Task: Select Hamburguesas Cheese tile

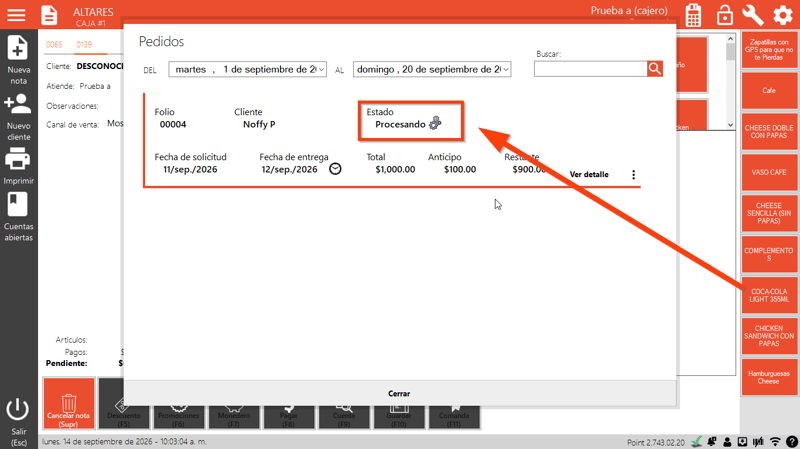Action: coord(769,377)
